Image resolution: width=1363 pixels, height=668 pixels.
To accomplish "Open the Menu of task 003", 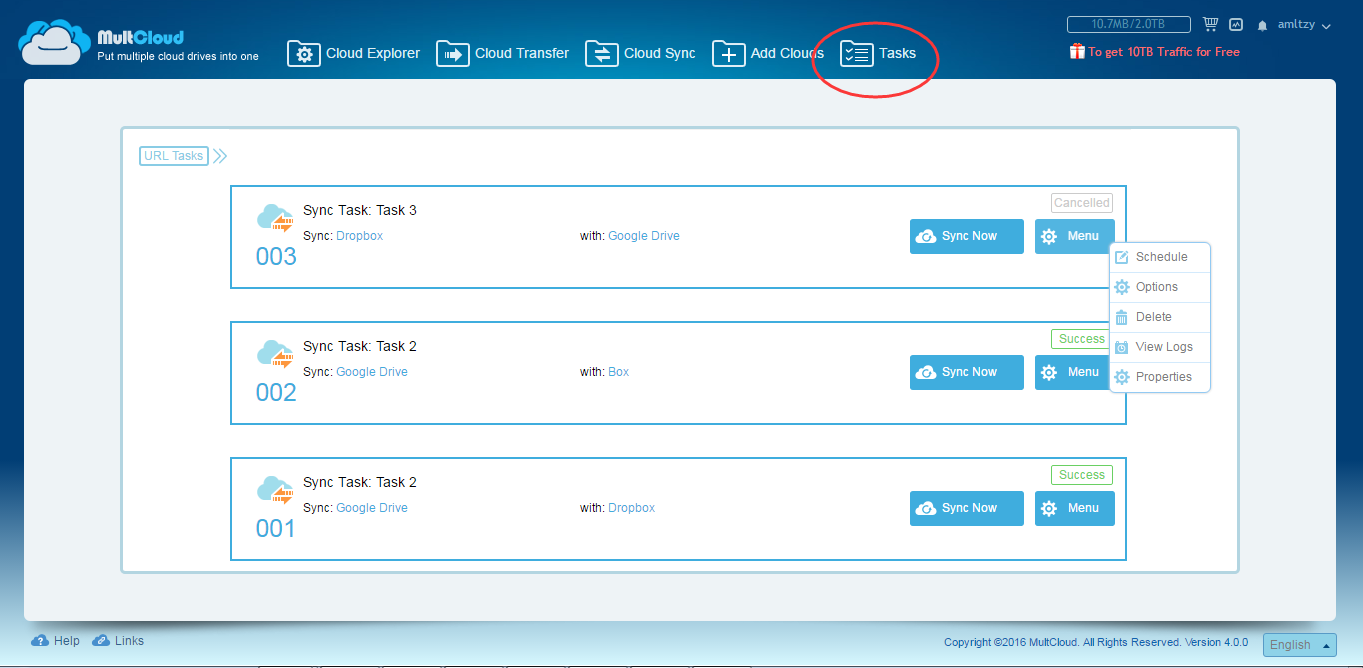I will pos(1074,236).
